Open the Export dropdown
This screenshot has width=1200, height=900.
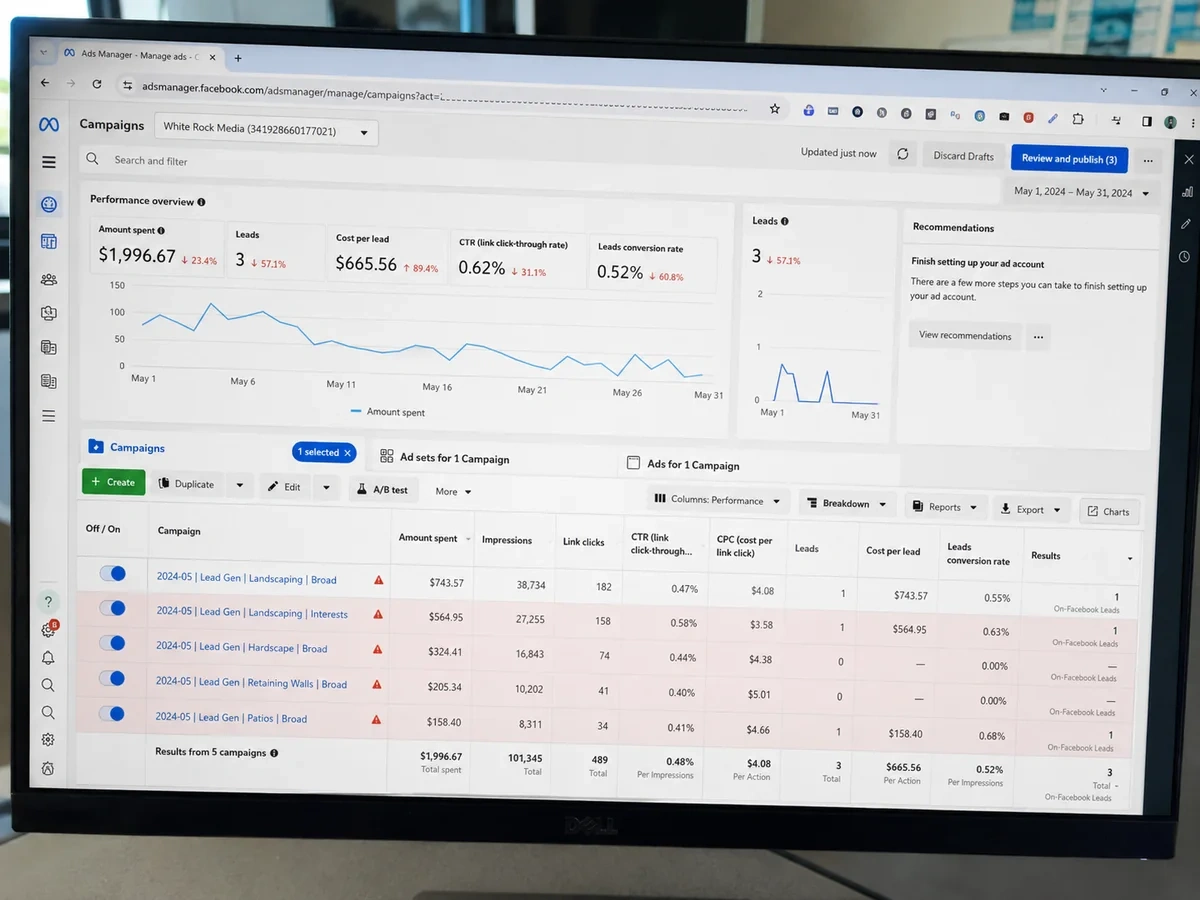coord(1031,509)
